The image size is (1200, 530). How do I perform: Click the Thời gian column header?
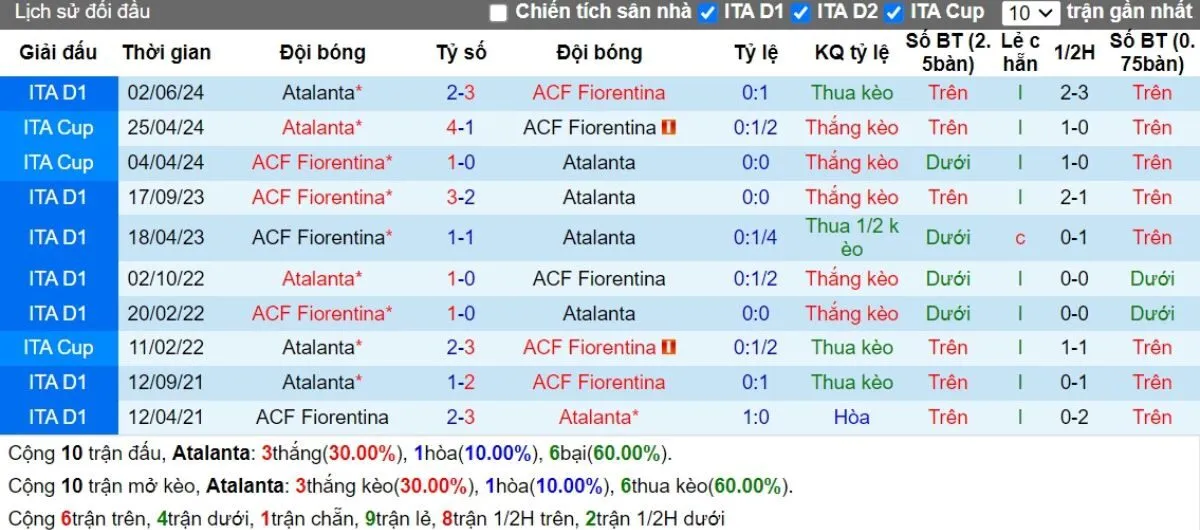166,53
